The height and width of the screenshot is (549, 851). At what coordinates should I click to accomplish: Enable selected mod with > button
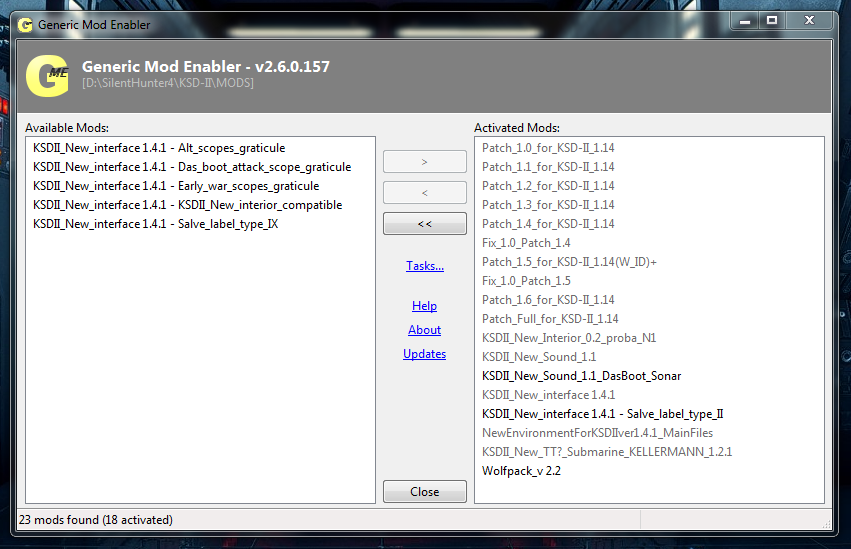tap(424, 162)
